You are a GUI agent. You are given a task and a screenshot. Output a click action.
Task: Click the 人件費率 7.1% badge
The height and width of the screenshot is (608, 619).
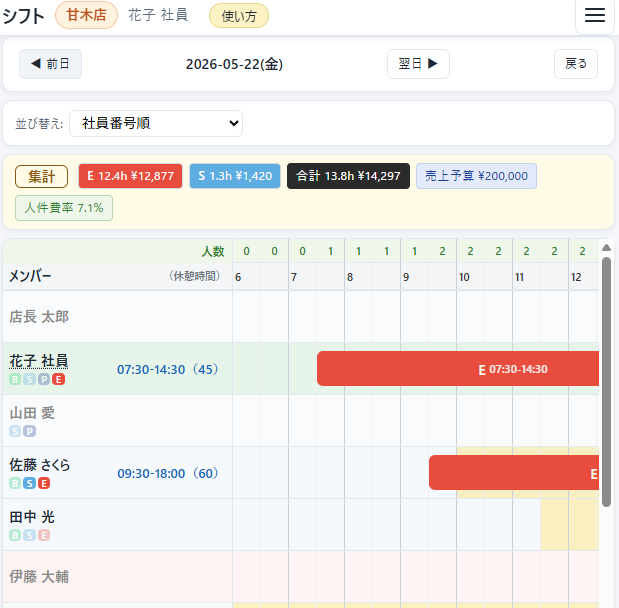64,208
